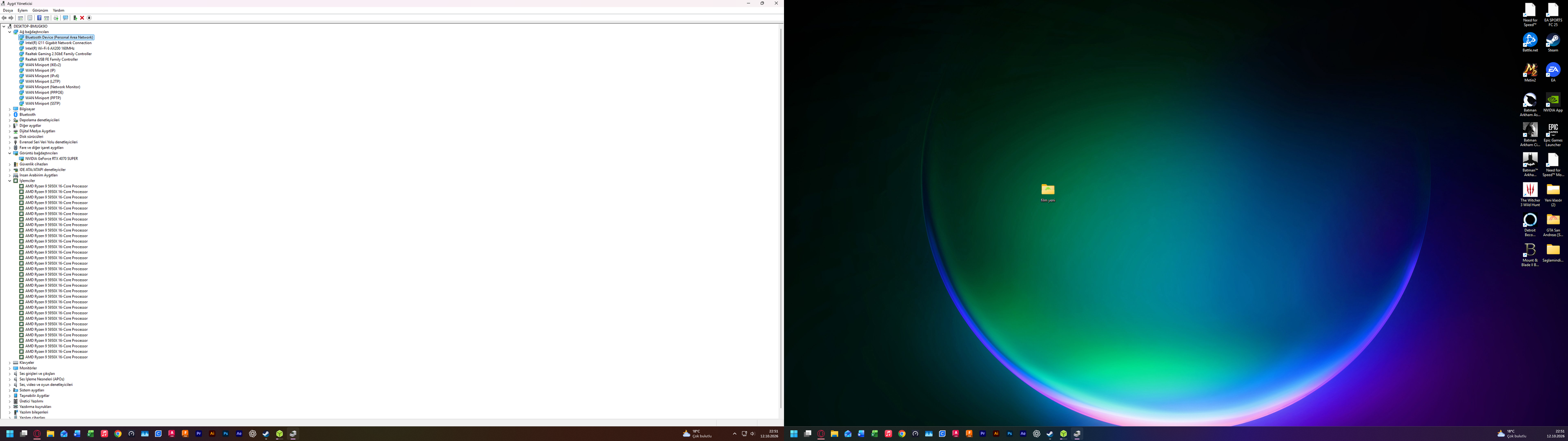Screen dimensions: 1568x441
Task: Open the Yardım menu
Action: tap(58, 10)
